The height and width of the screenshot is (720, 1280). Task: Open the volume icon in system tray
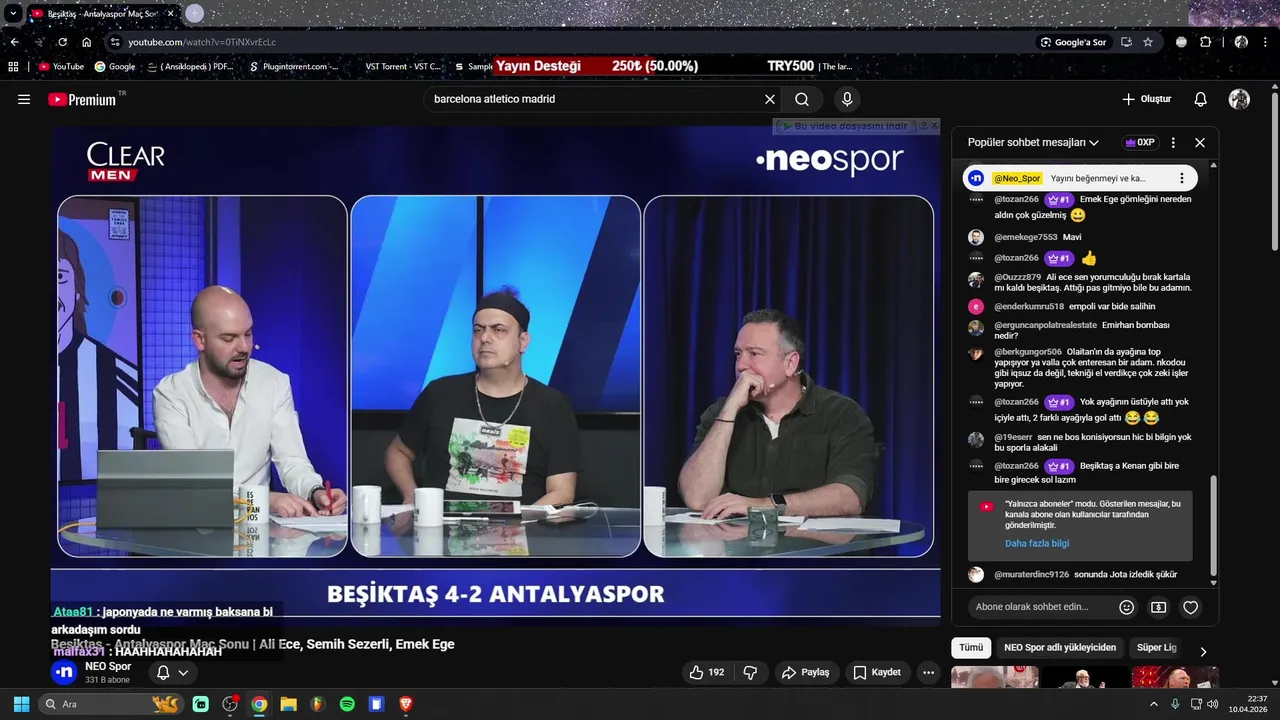[x=1213, y=704]
